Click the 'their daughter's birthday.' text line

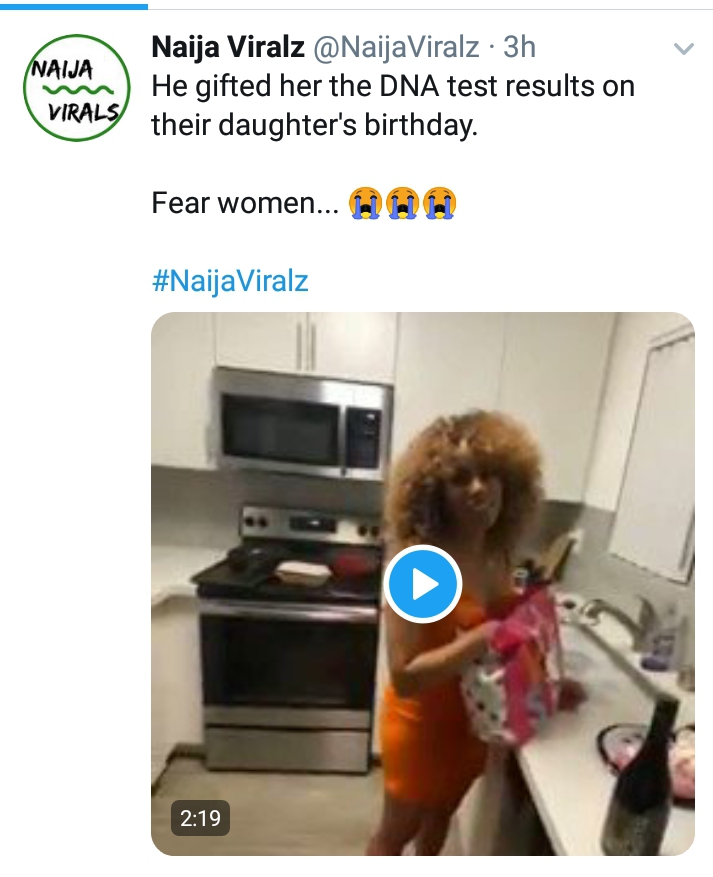(x=315, y=124)
